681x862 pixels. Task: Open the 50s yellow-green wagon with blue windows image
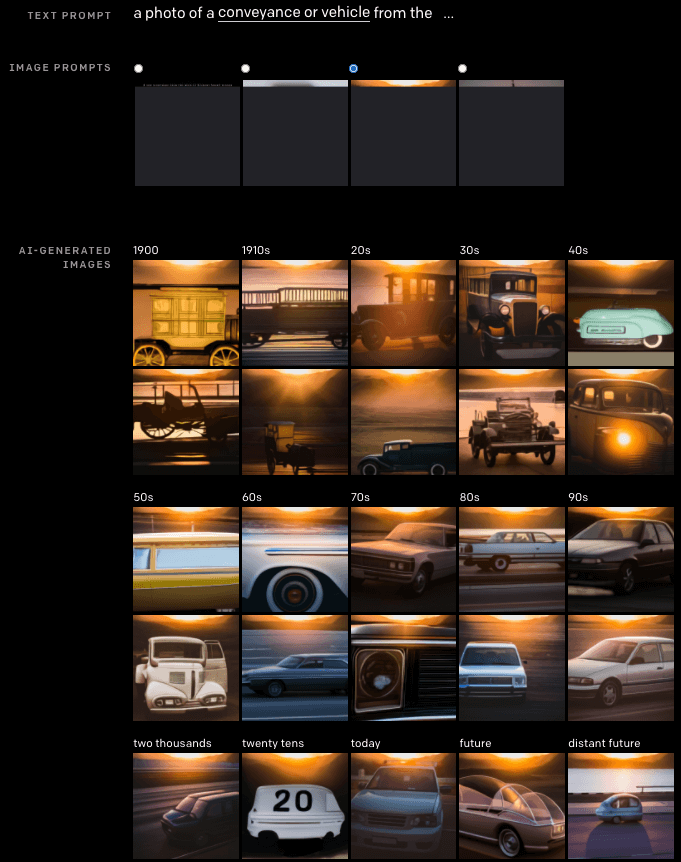(186, 560)
